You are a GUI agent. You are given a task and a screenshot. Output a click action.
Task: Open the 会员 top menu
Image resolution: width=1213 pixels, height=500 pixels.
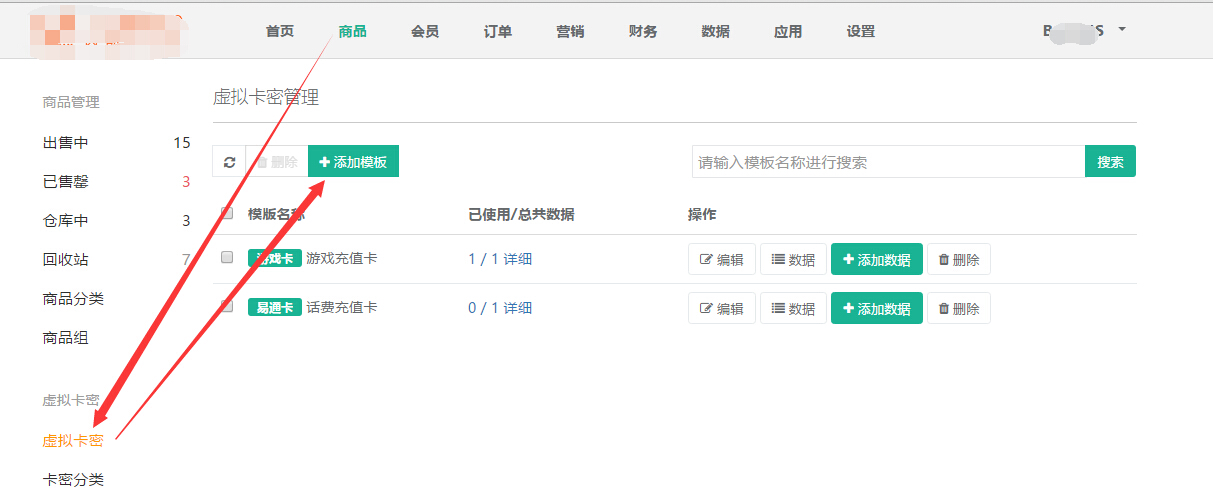click(425, 31)
